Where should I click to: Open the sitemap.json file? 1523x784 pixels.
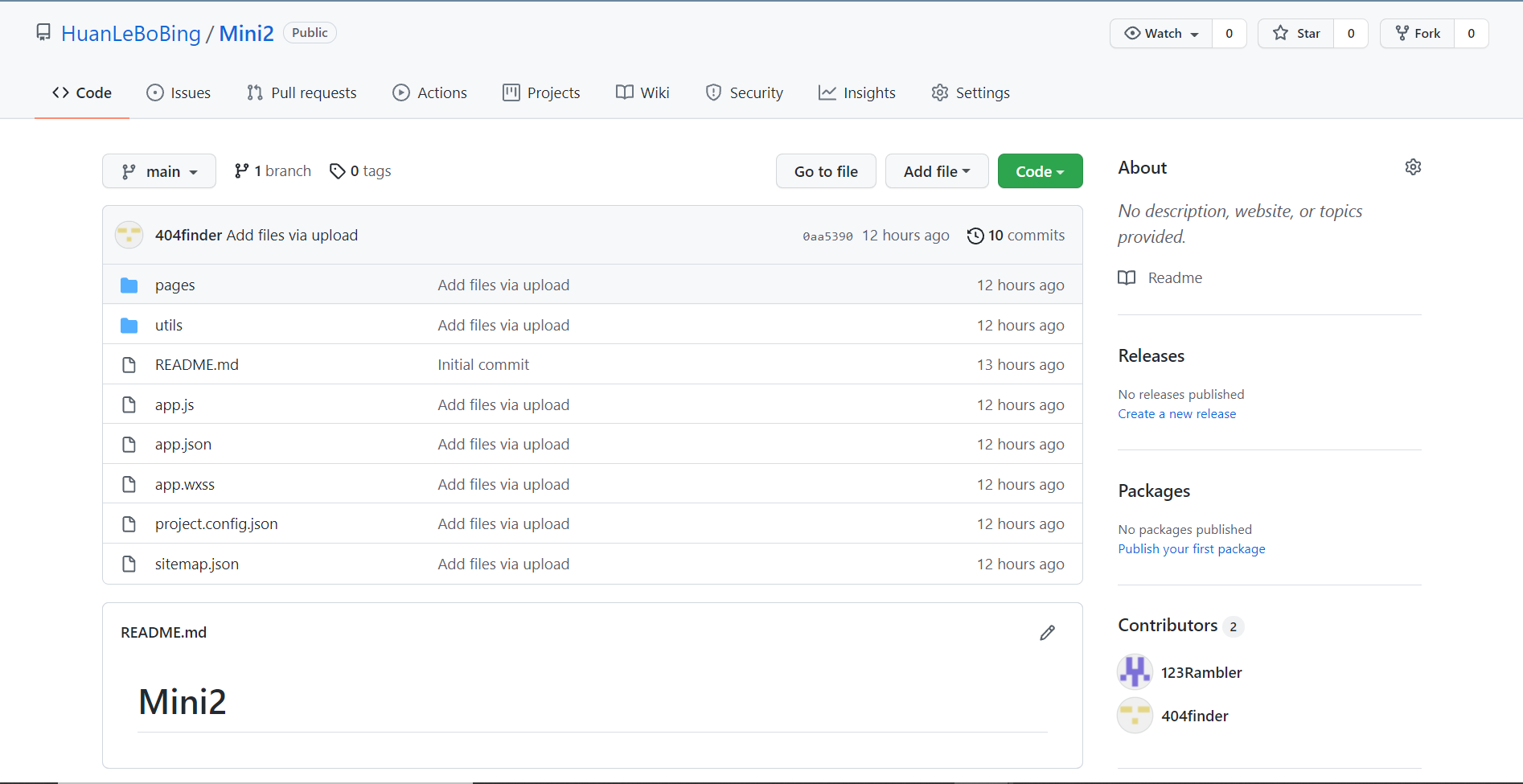click(x=197, y=564)
